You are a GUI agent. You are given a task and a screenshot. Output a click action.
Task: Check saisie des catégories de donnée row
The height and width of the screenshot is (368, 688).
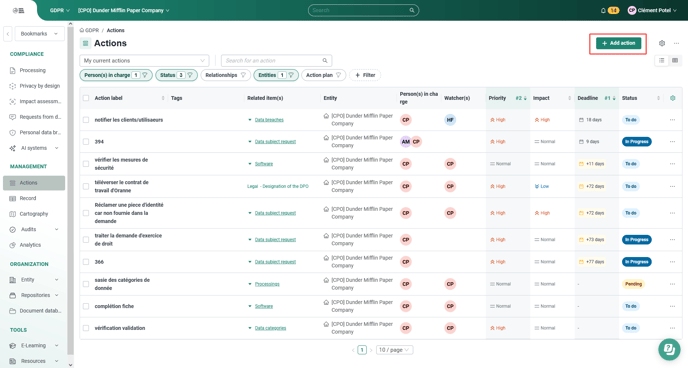(86, 284)
